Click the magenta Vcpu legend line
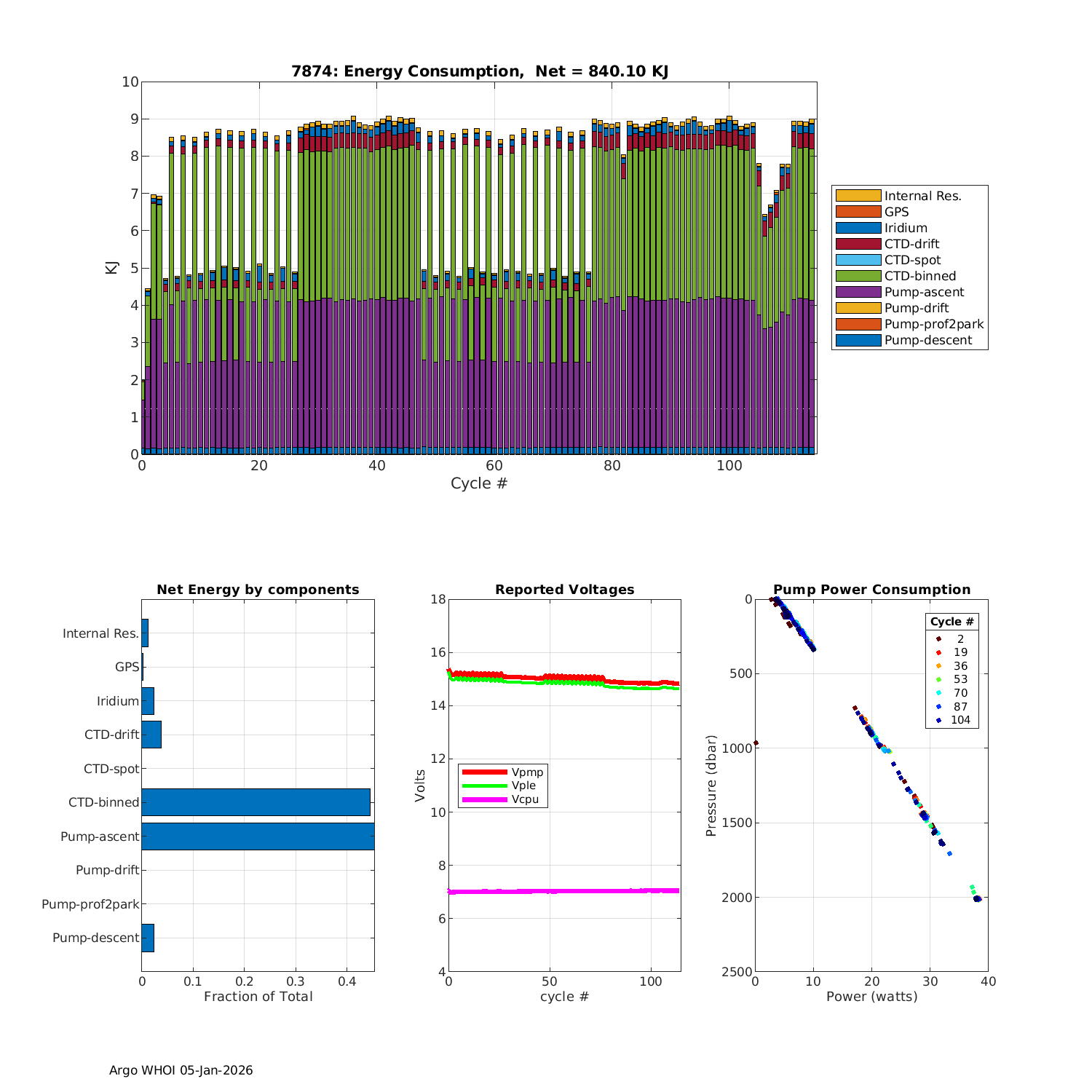The image size is (1092, 1092). 484,799
